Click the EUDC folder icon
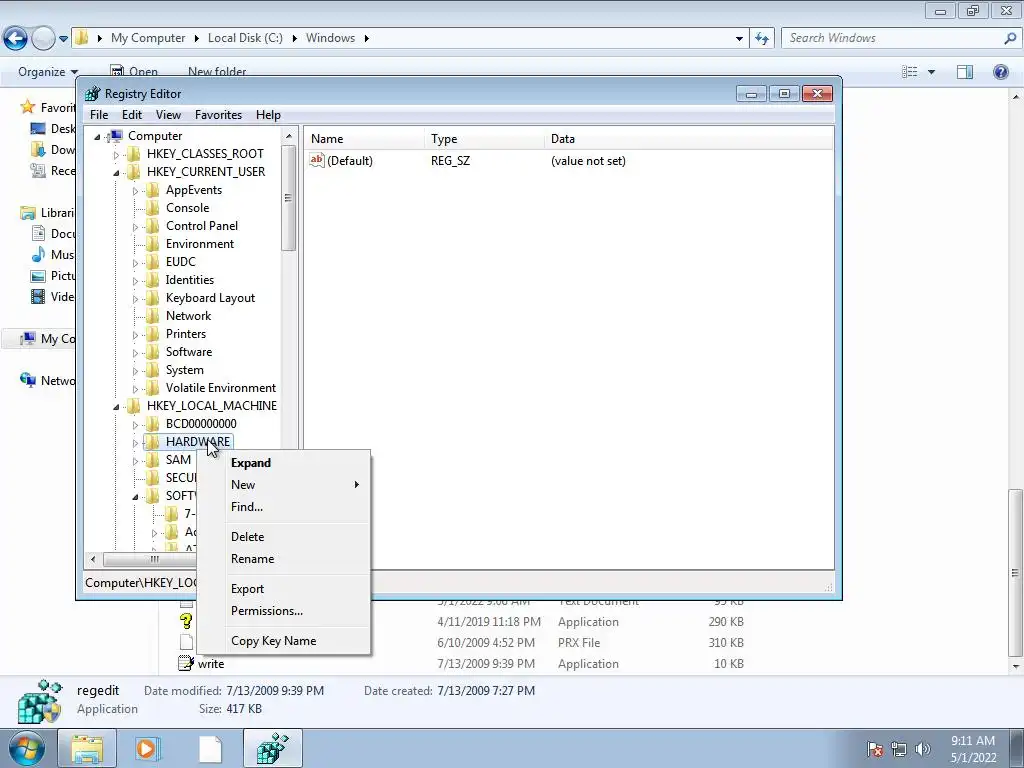This screenshot has width=1024, height=768. pyautogui.click(x=152, y=262)
